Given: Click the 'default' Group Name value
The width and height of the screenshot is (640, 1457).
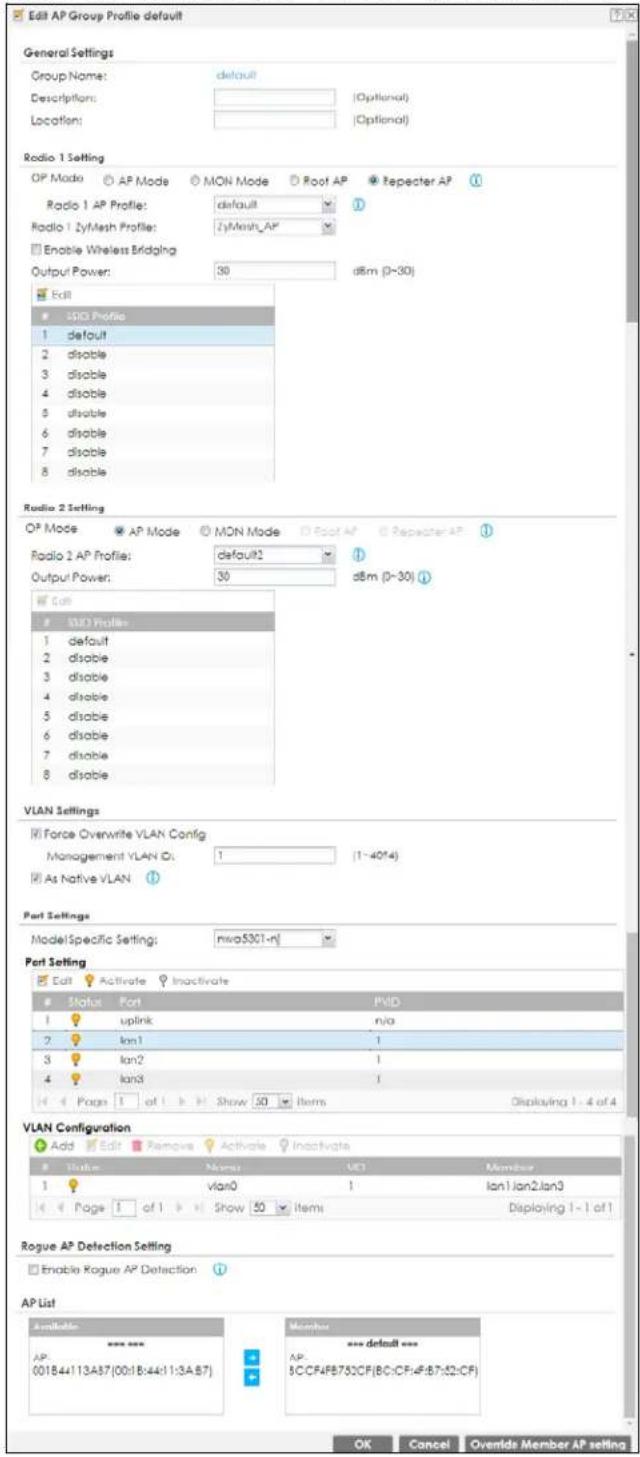Looking at the screenshot, I should point(236,74).
